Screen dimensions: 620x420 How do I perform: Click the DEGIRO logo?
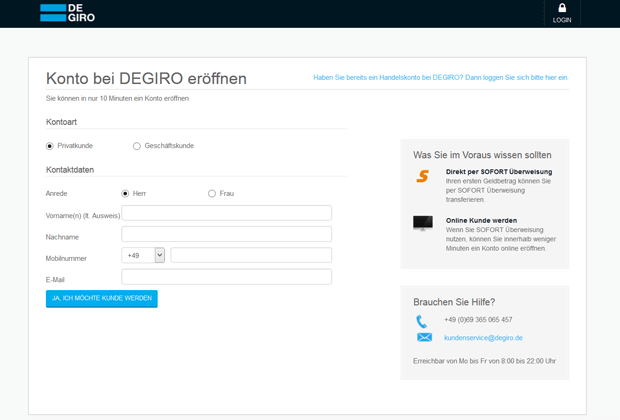[x=68, y=13]
